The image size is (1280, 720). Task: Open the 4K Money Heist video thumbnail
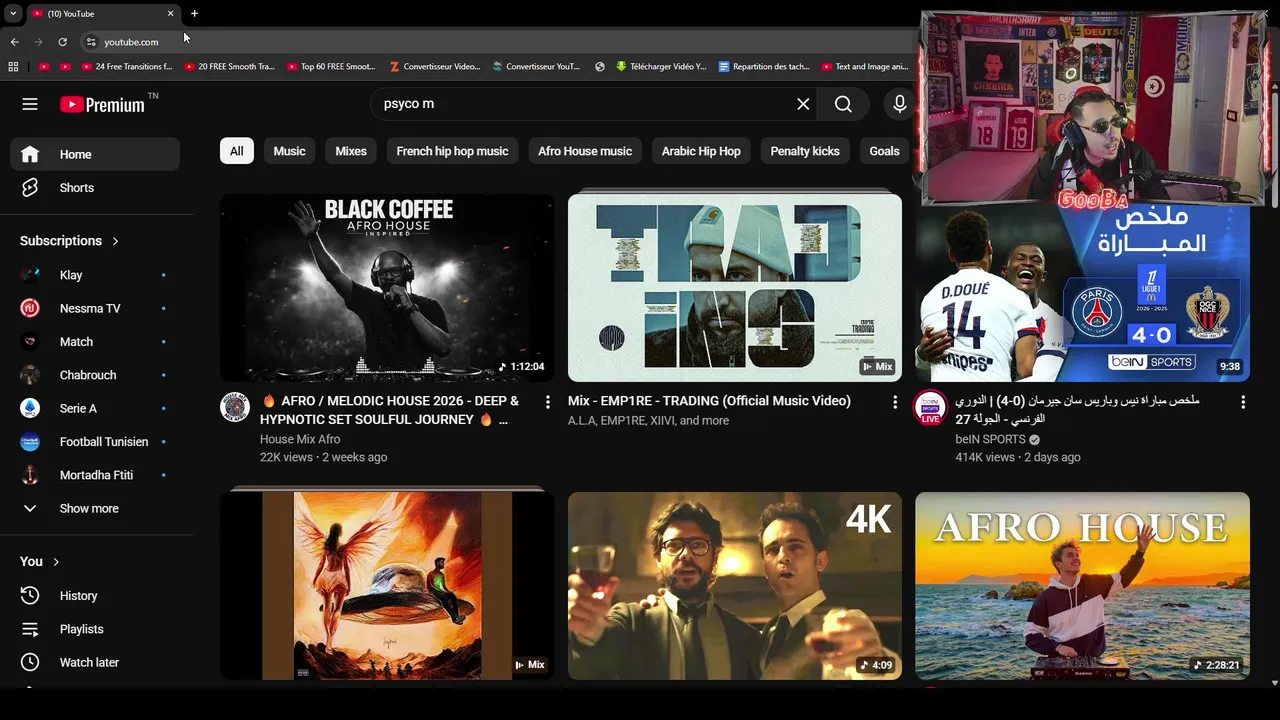point(735,586)
